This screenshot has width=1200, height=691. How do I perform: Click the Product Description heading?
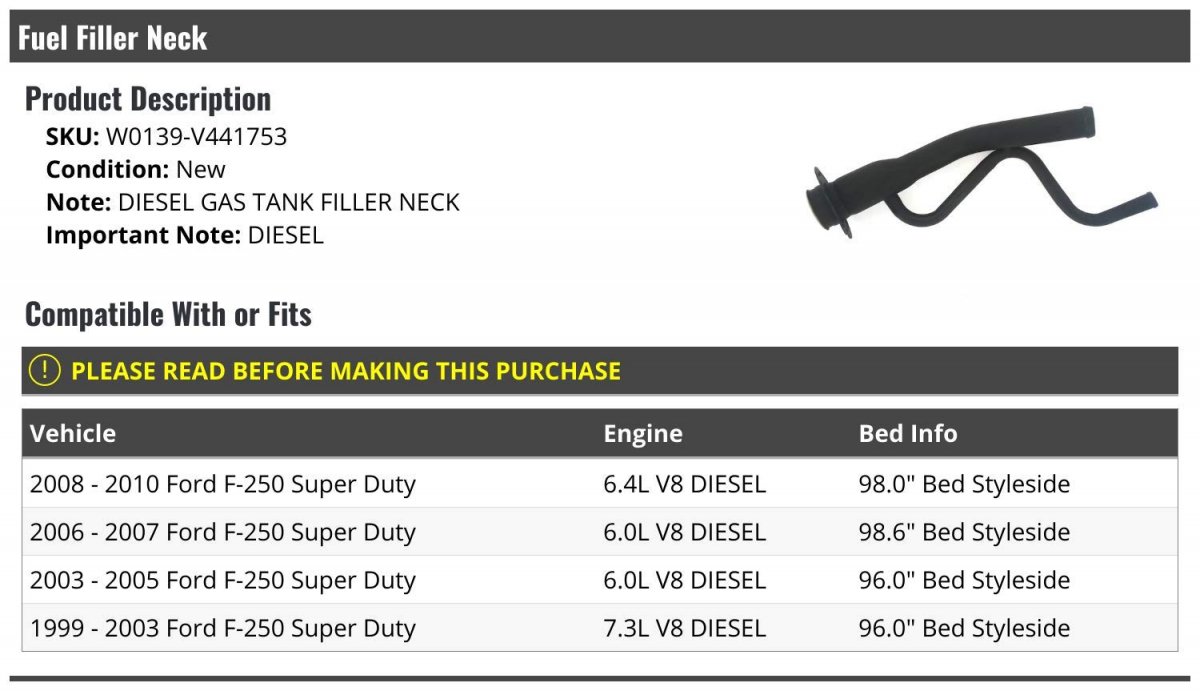[148, 99]
